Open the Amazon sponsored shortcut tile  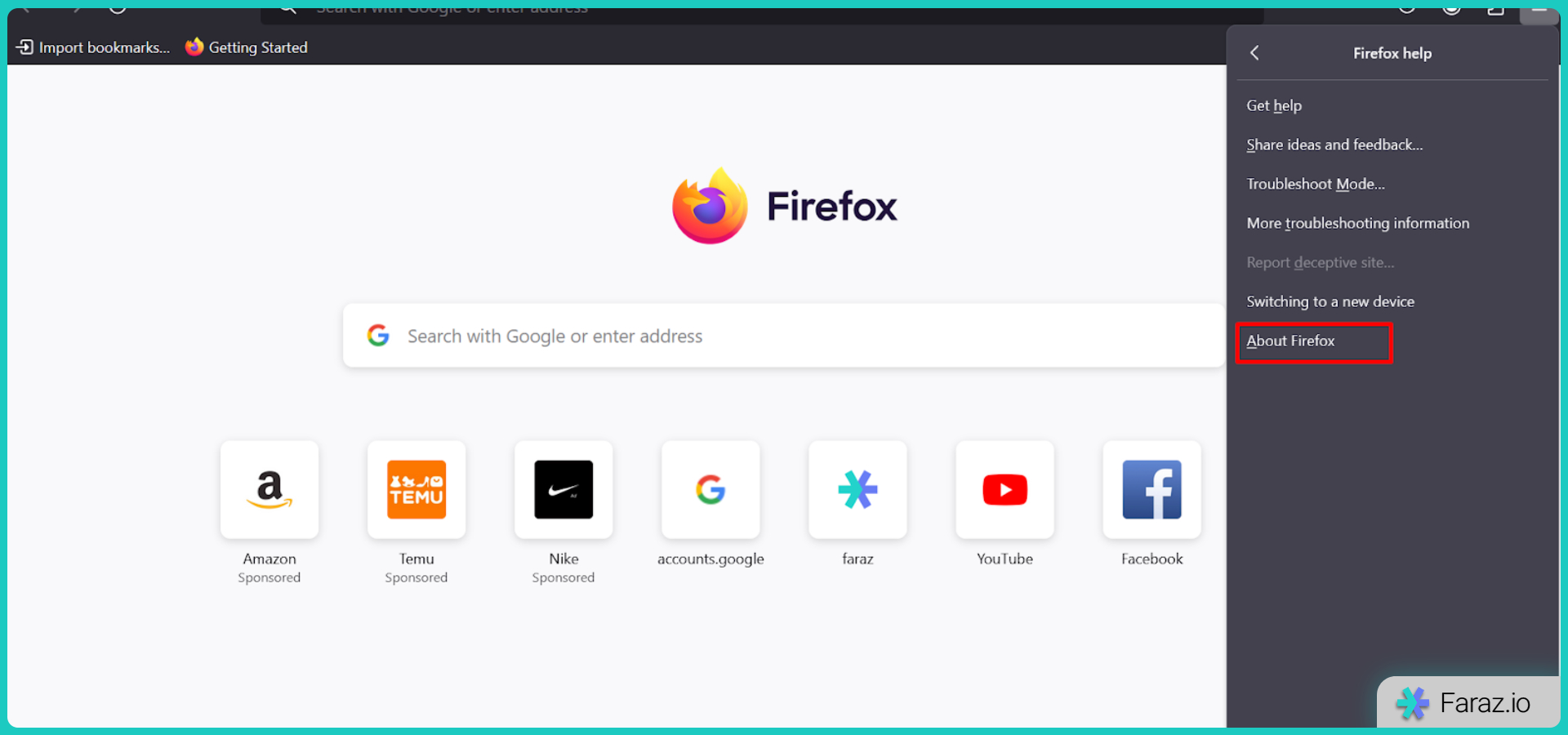point(269,489)
